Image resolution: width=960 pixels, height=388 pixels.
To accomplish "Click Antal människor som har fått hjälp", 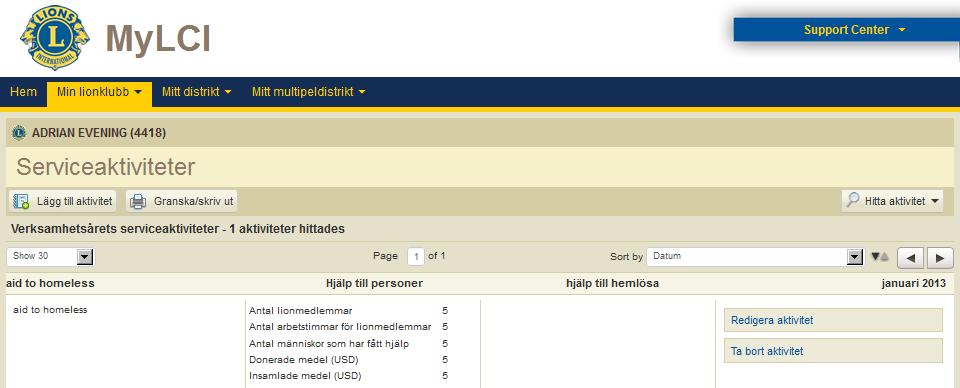I will pyautogui.click(x=348, y=343).
